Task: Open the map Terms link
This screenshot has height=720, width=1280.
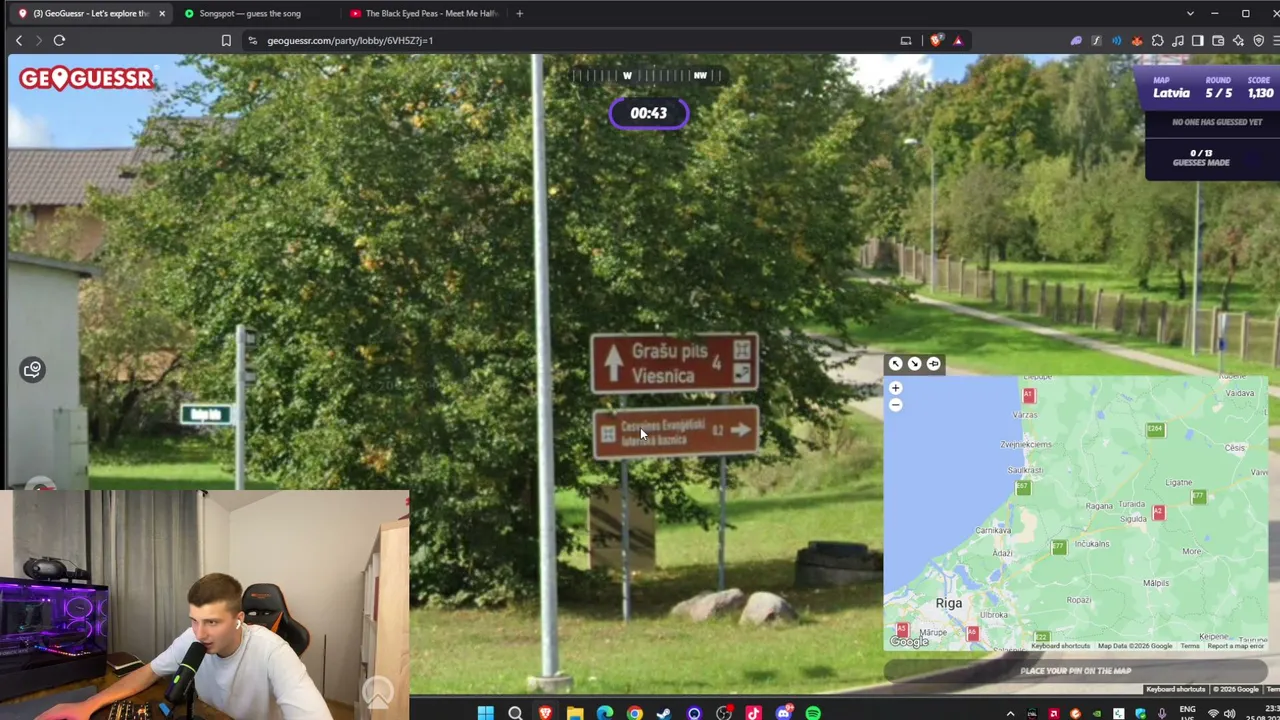Action: coord(1189,646)
